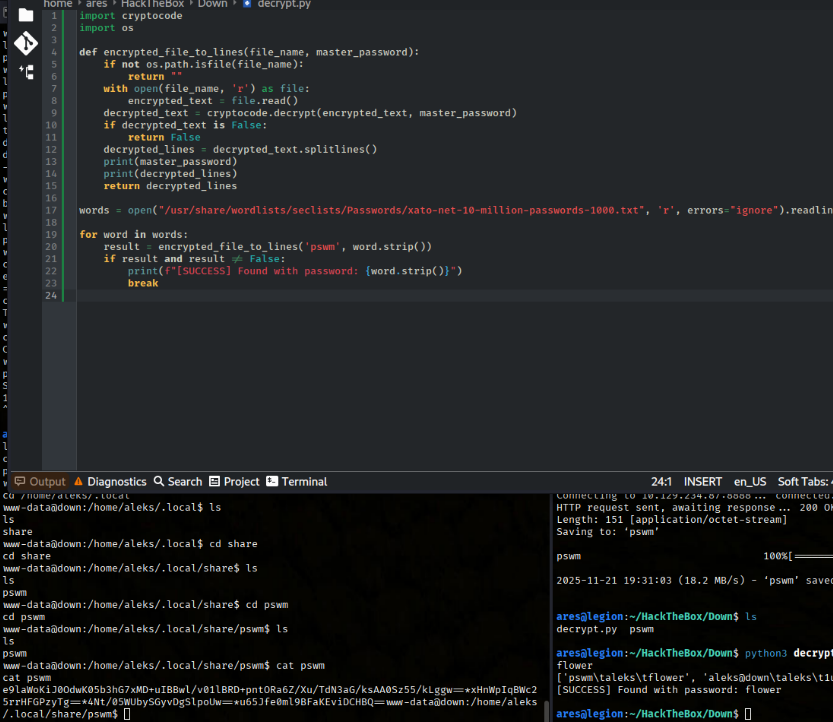Select 'HackTheBox' in the breadcrumb path

pyautogui.click(x=152, y=4)
